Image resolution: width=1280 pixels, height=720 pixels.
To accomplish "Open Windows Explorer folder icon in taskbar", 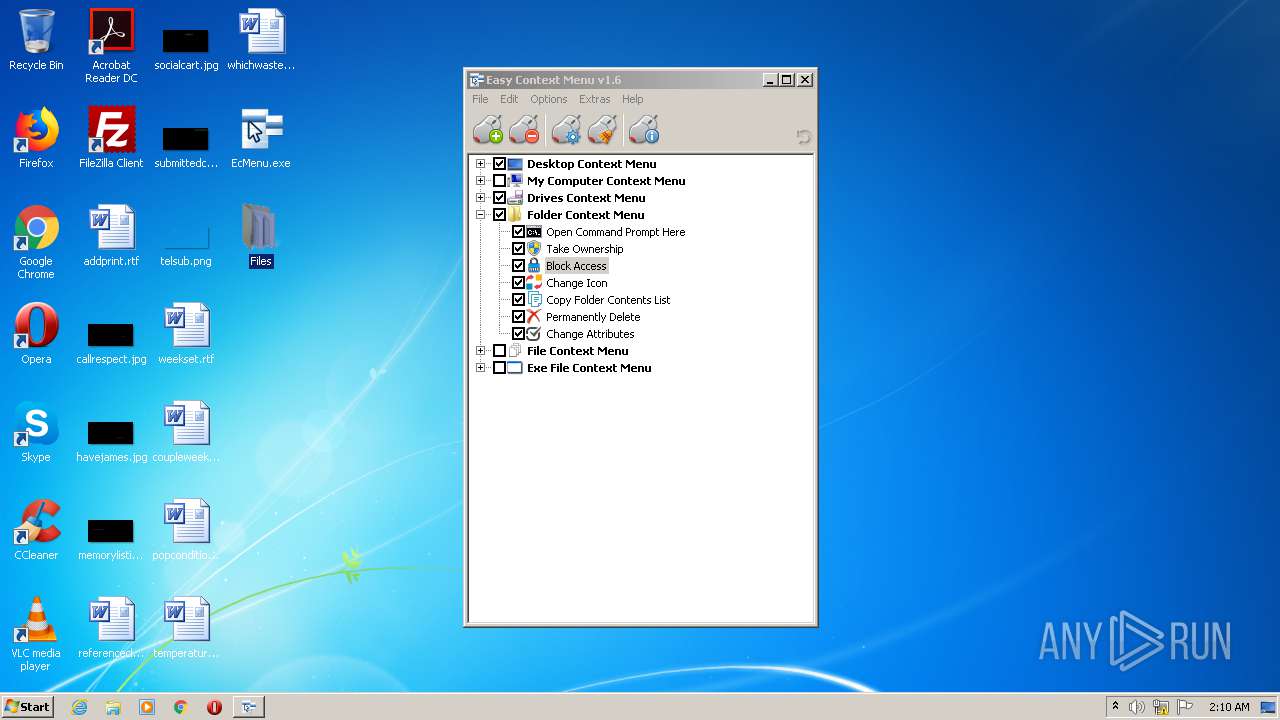I will pyautogui.click(x=113, y=707).
